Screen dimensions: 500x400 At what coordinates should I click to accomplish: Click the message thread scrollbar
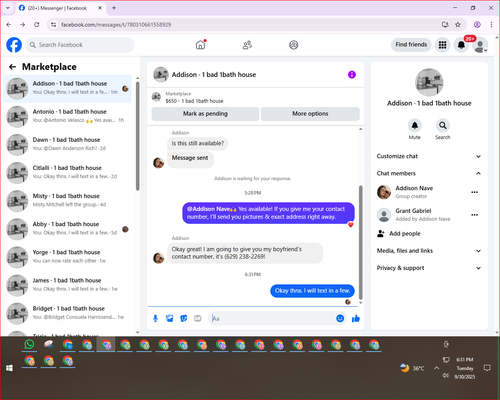point(360,242)
